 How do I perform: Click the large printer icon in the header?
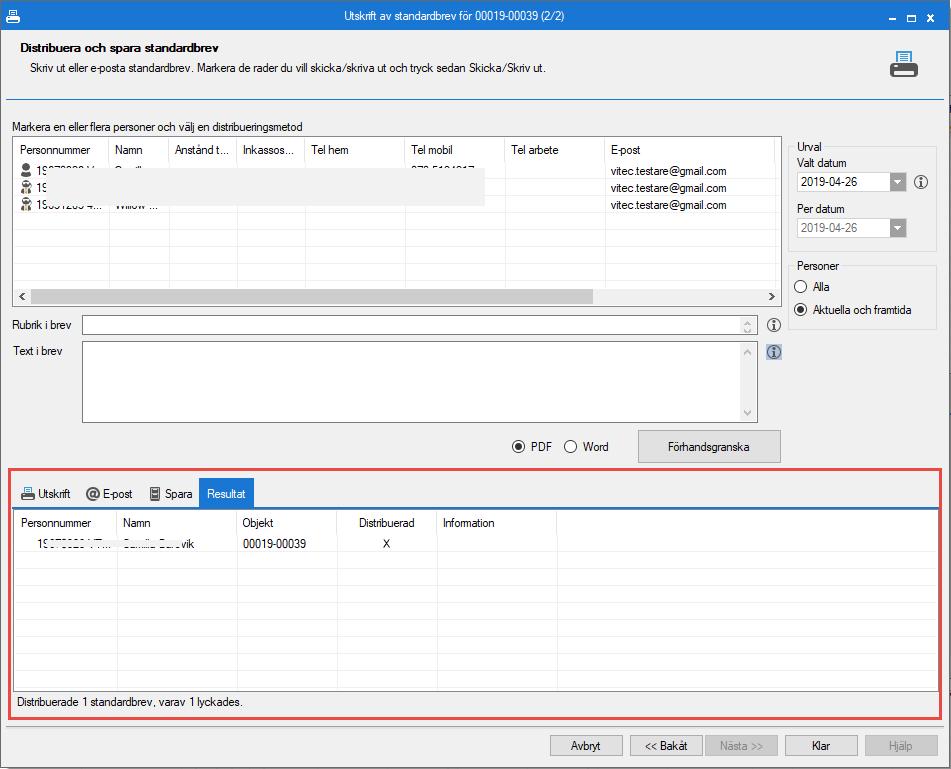coord(904,64)
